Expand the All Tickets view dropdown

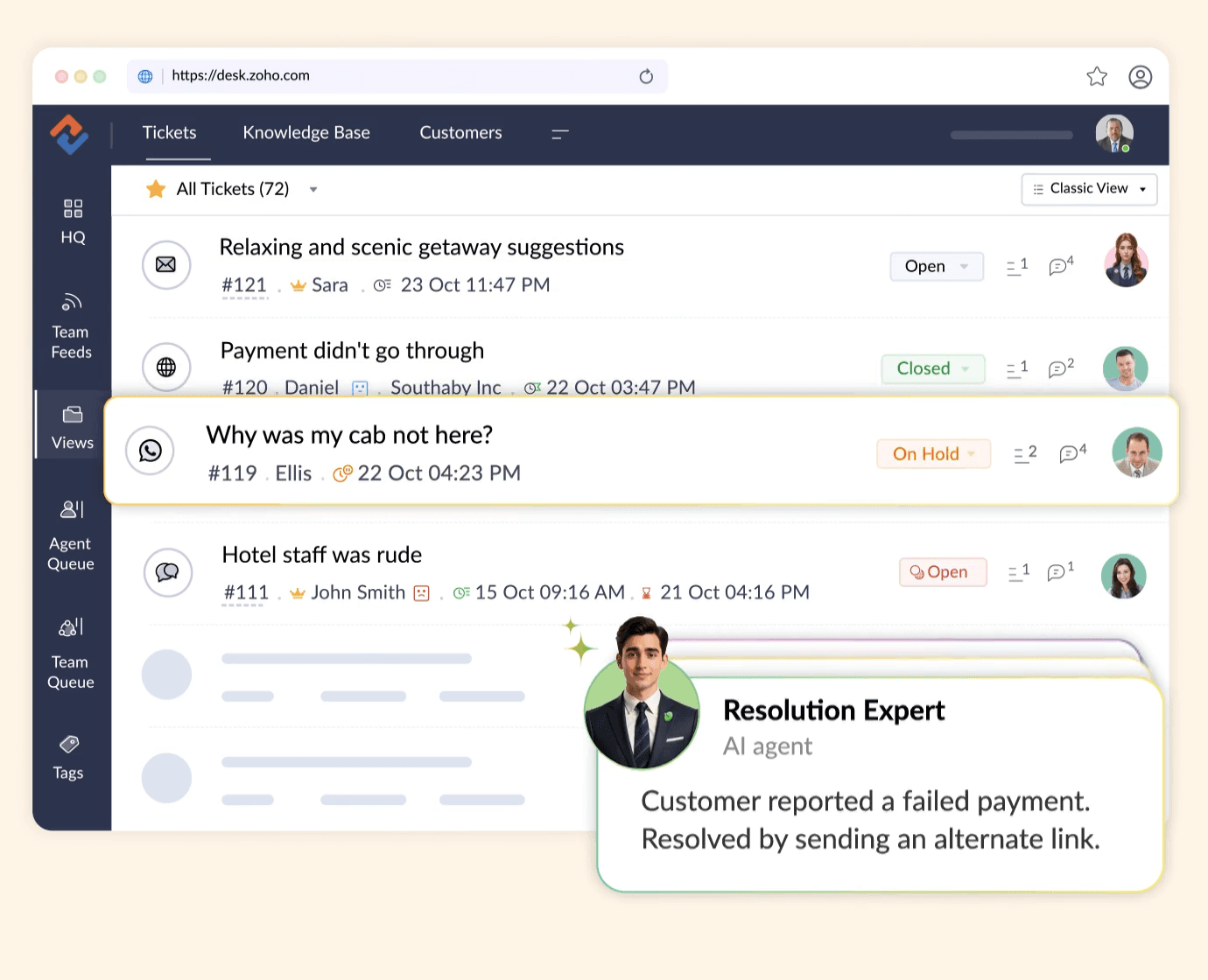pyautogui.click(x=313, y=189)
